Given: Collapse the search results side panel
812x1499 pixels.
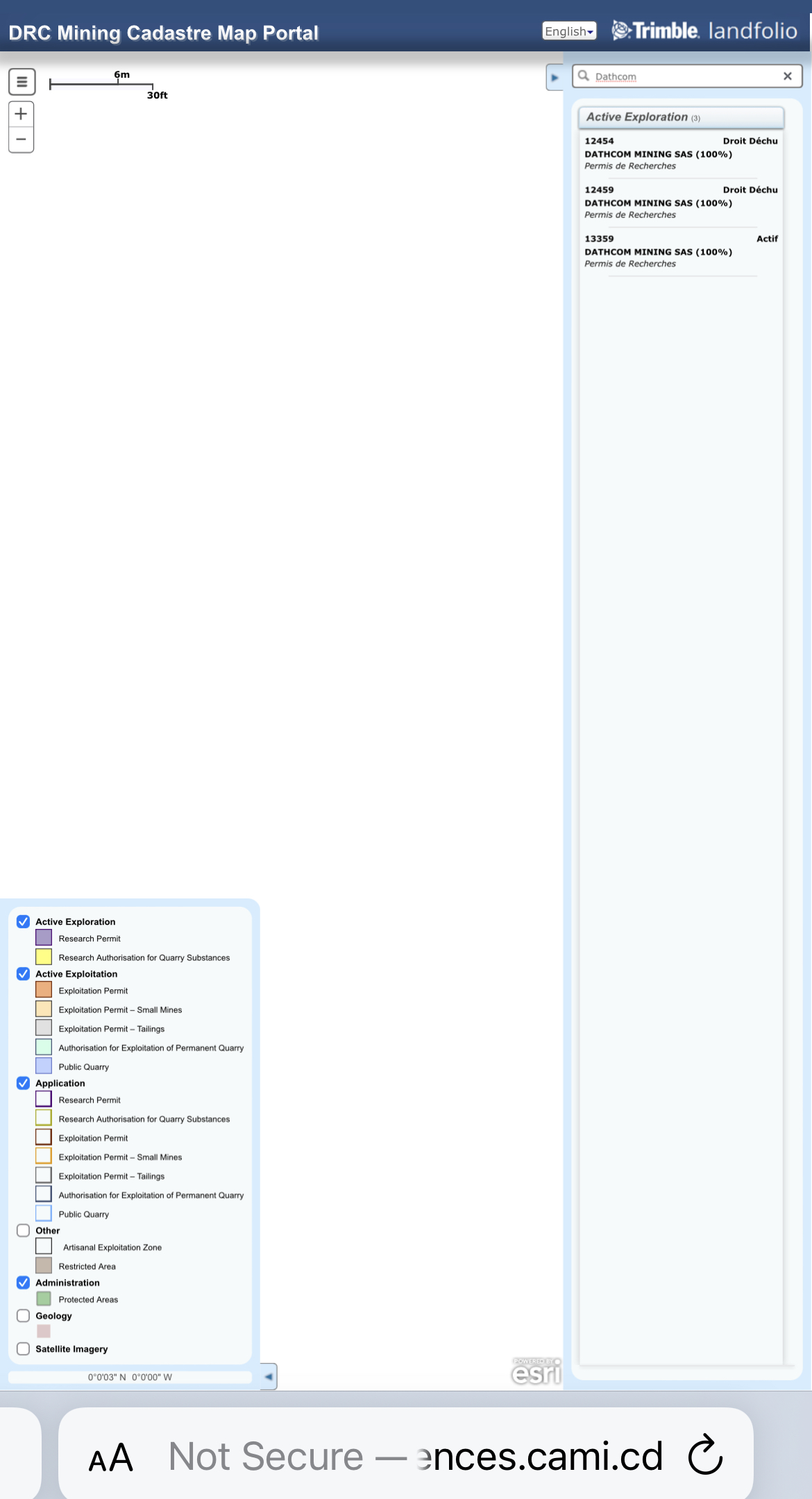Looking at the screenshot, I should [x=555, y=78].
